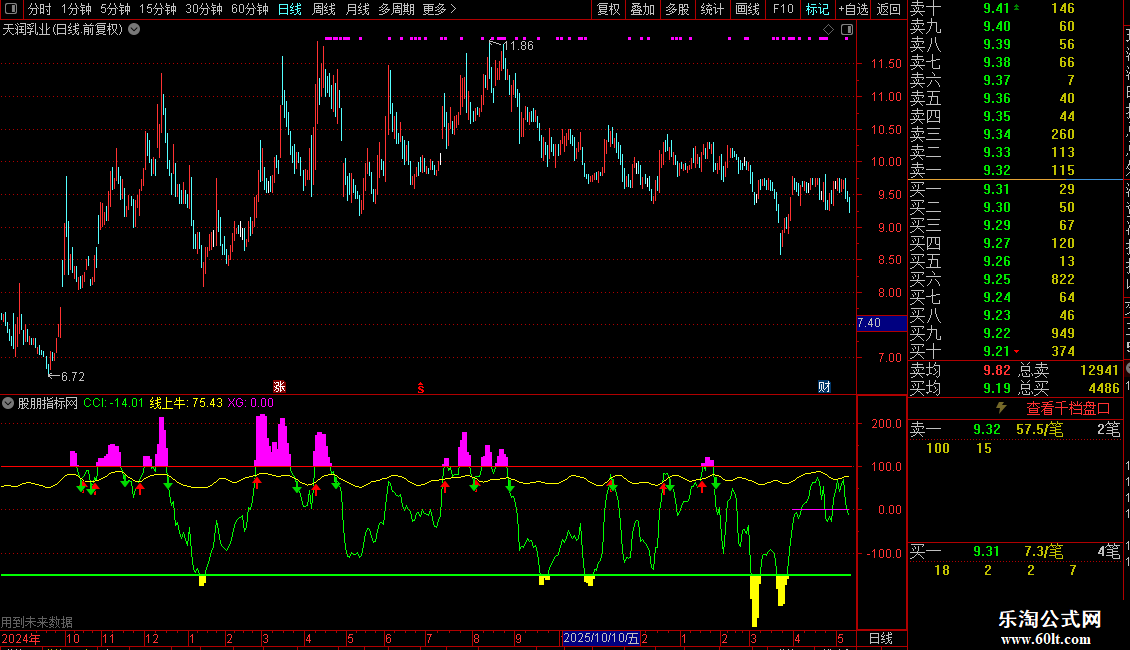
Task: Select the 买九 9.22 order row
Action: pos(1015,333)
